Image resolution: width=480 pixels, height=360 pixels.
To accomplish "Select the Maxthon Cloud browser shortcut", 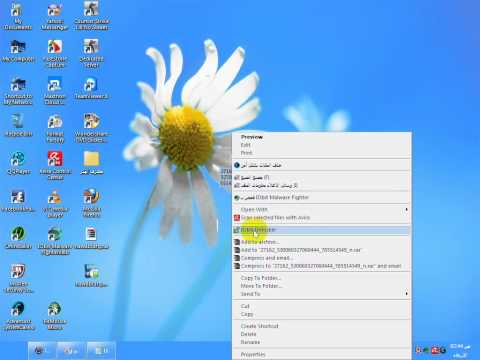I will point(54,91).
